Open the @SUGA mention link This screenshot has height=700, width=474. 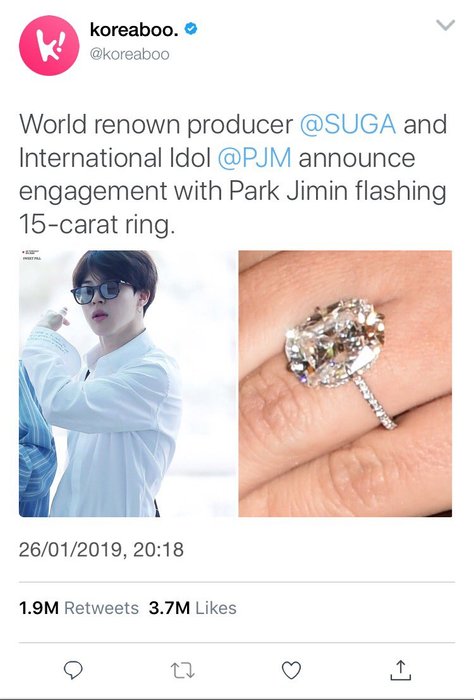tap(347, 124)
